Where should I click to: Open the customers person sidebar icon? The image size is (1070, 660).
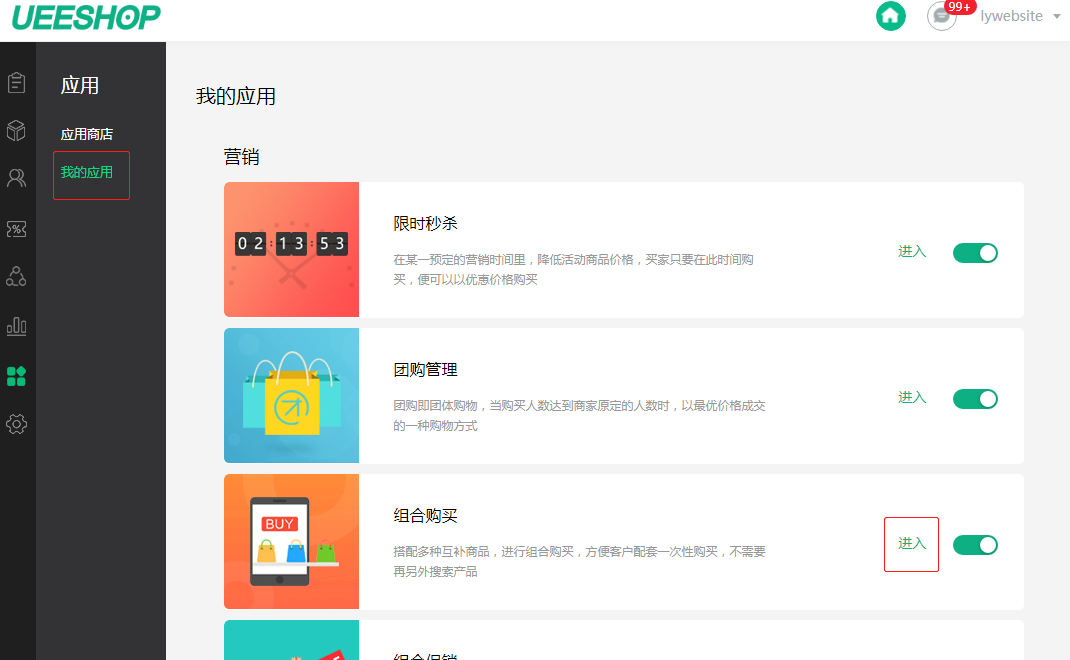(x=16, y=178)
